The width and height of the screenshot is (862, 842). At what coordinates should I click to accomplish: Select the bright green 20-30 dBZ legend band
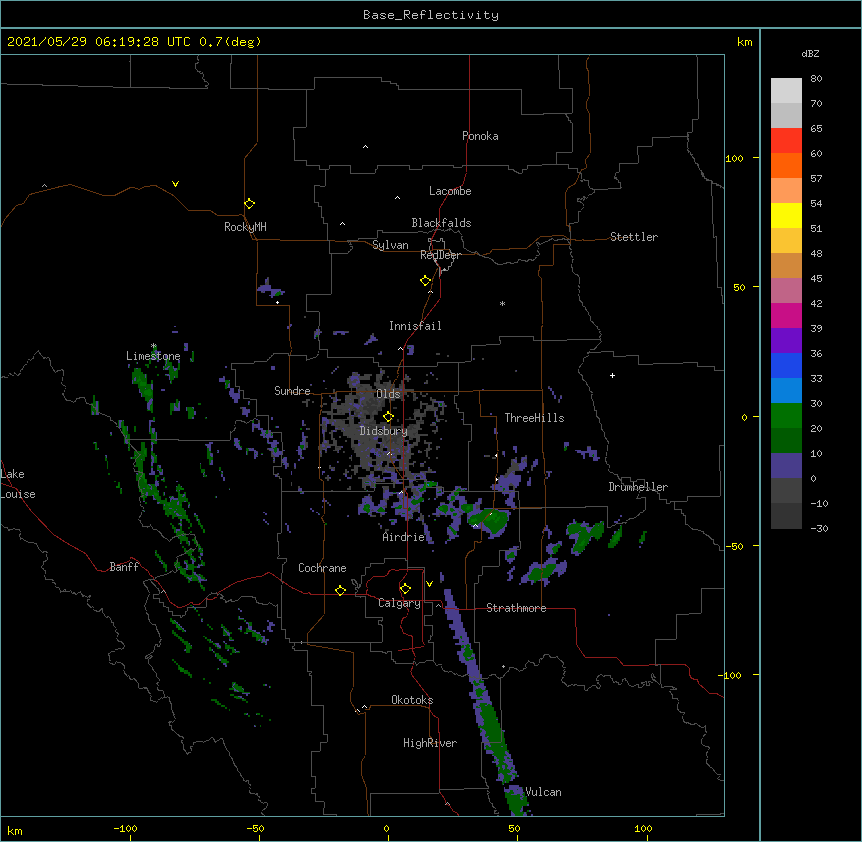tap(786, 416)
